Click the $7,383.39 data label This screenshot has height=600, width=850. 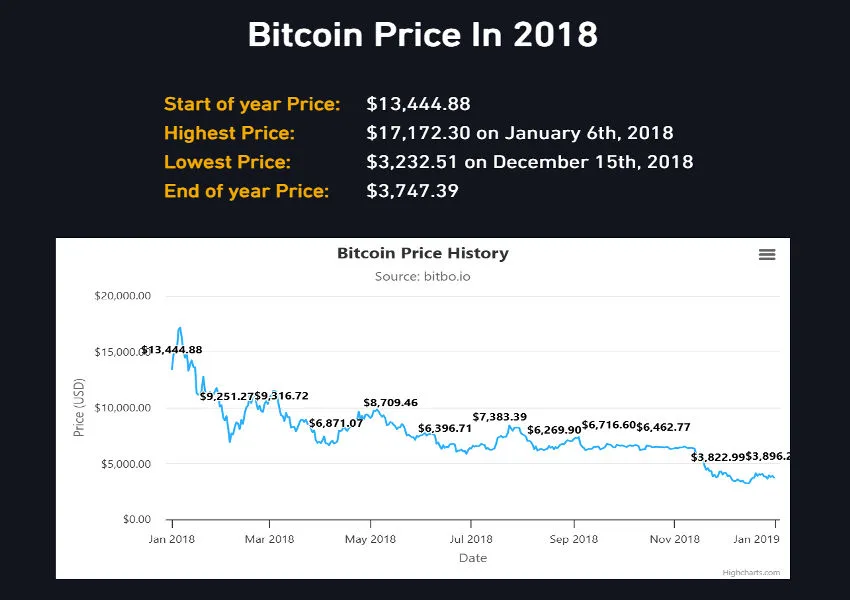(499, 417)
